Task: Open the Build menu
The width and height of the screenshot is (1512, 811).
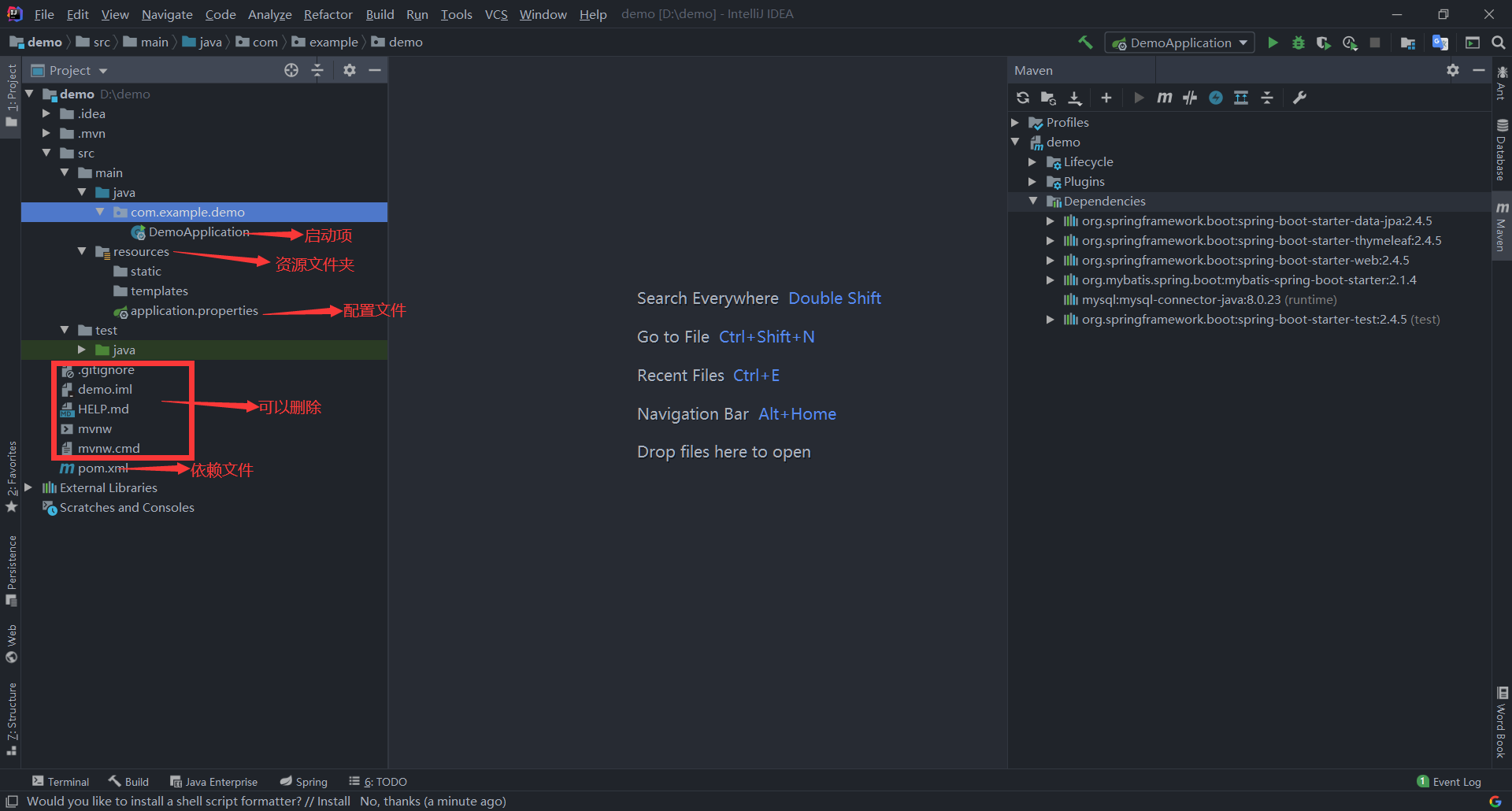Action: [380, 14]
